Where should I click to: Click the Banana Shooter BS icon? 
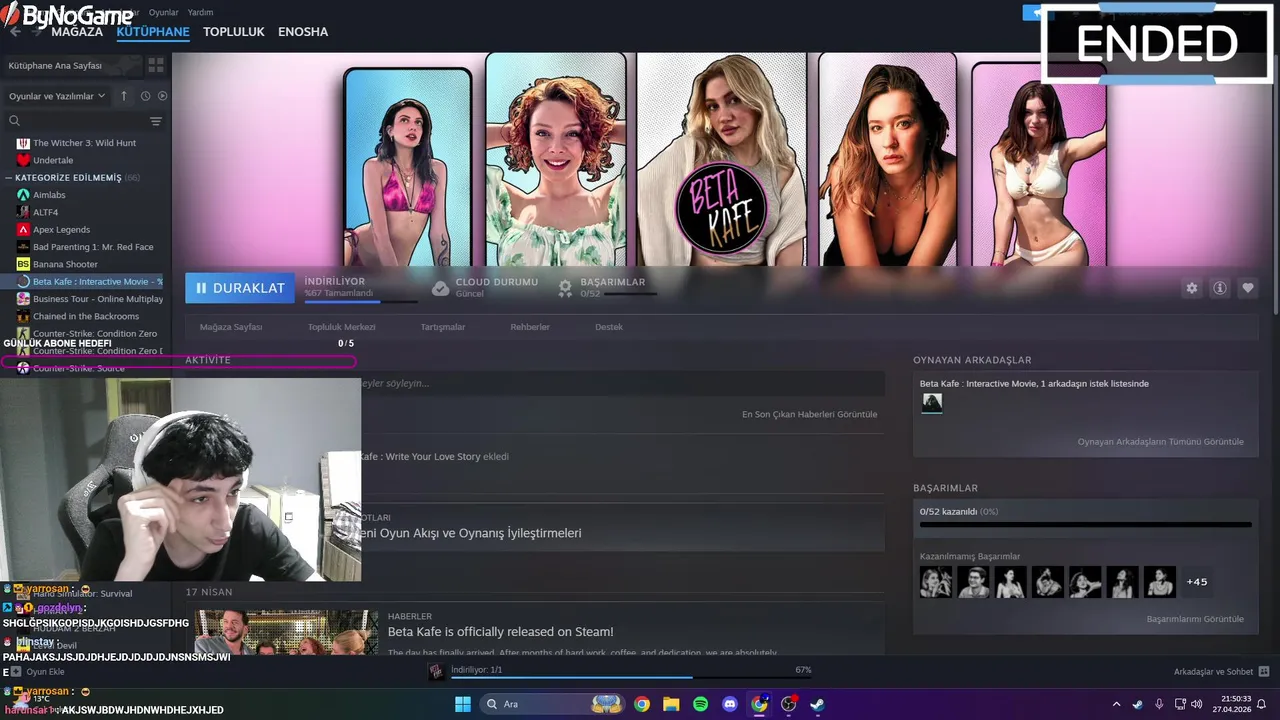click(23, 264)
